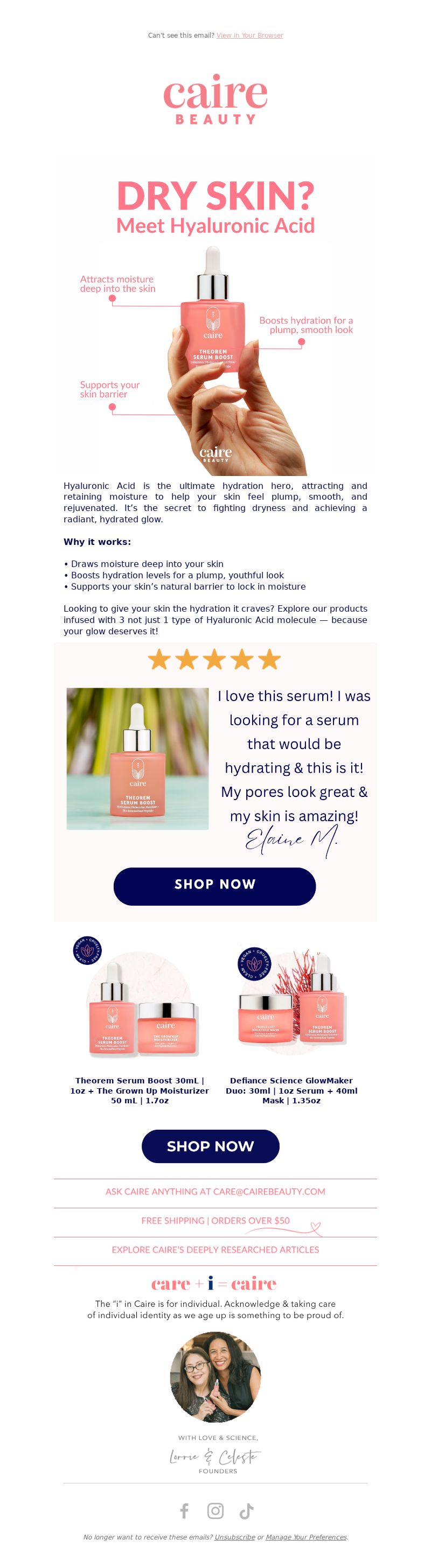The width and height of the screenshot is (431, 1568).
Task: Click Shop Now button below product duo listings
Action: pos(211,1146)
